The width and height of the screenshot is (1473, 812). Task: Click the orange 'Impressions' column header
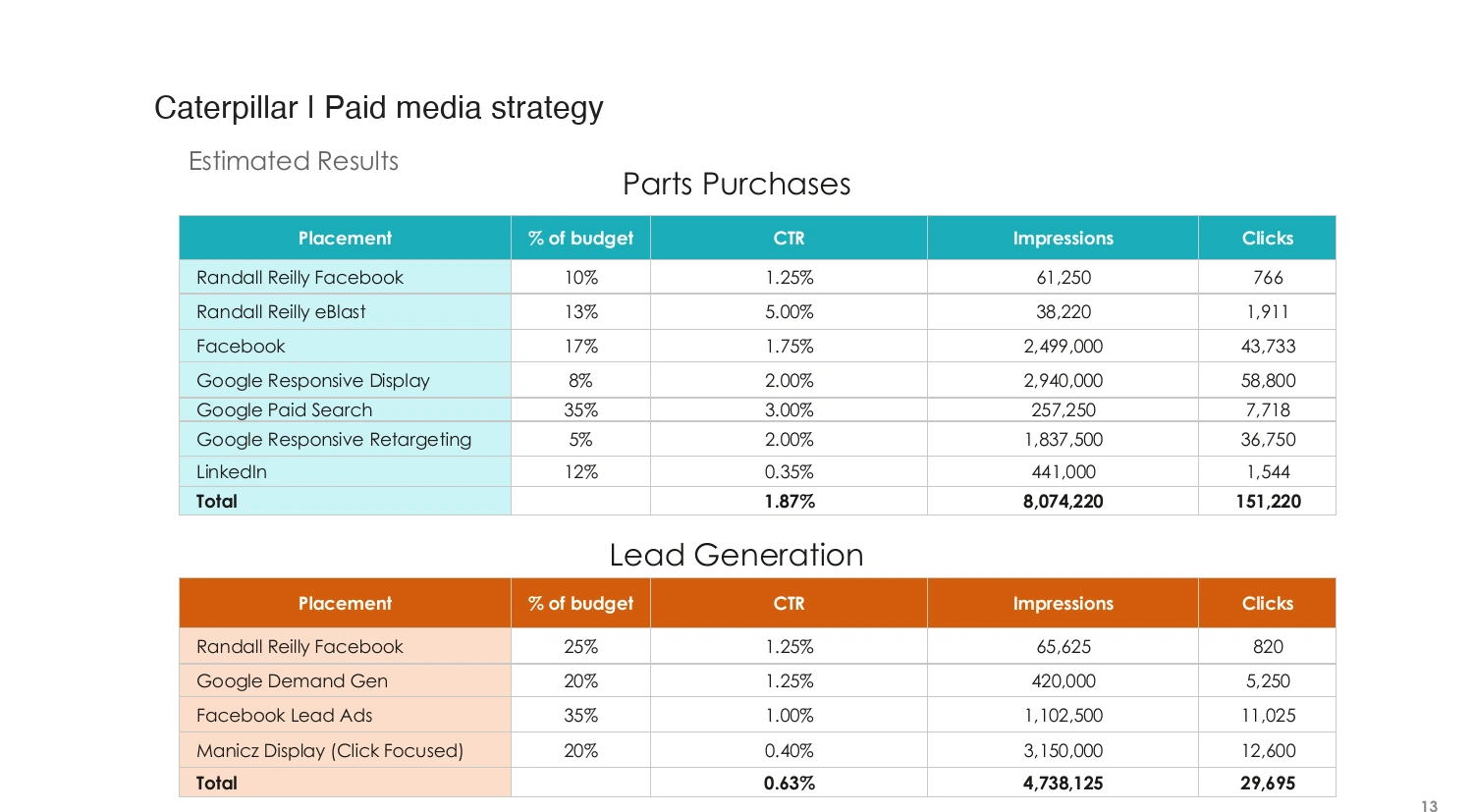tap(1063, 603)
